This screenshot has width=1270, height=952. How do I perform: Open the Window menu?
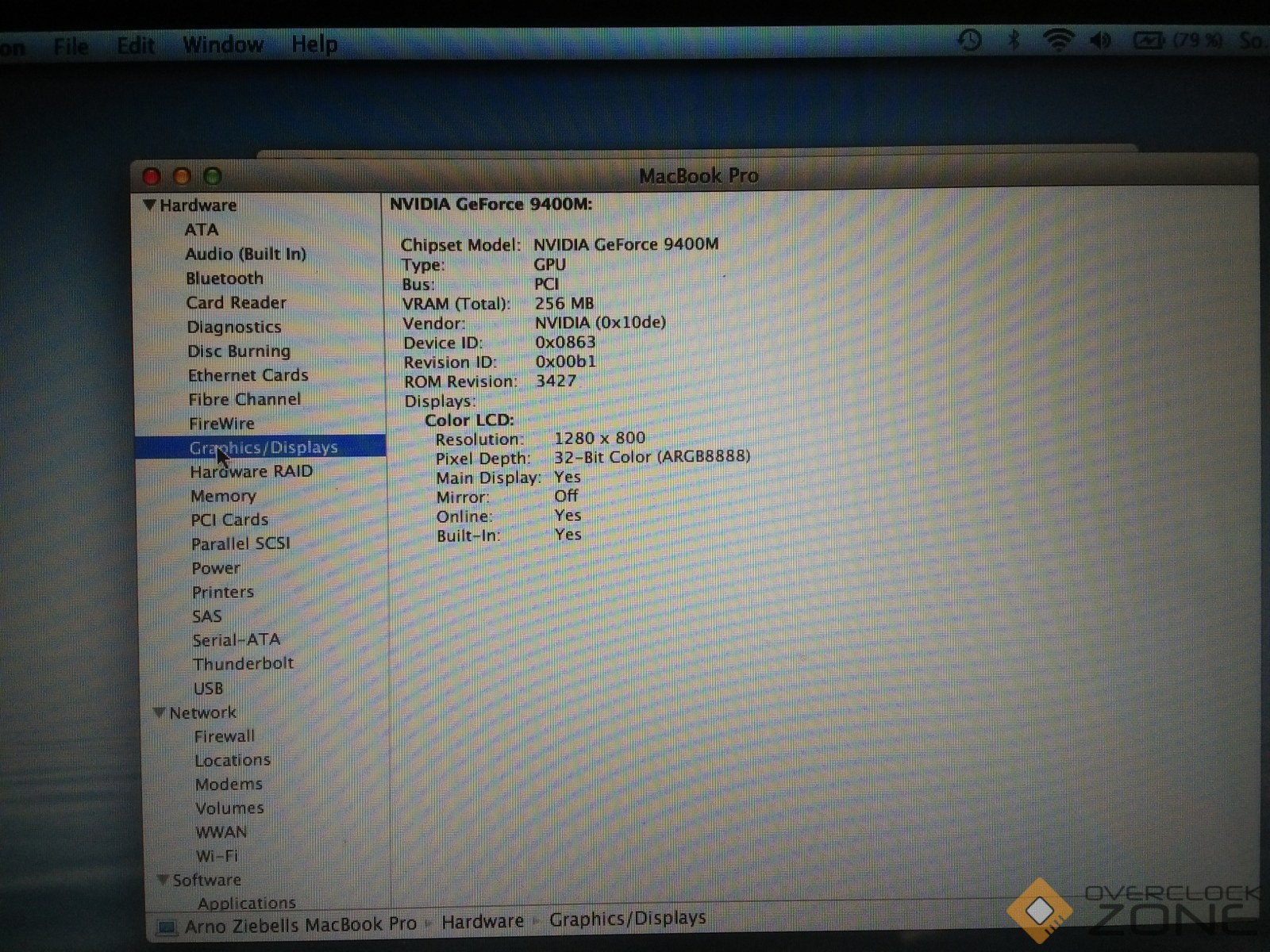tap(223, 44)
